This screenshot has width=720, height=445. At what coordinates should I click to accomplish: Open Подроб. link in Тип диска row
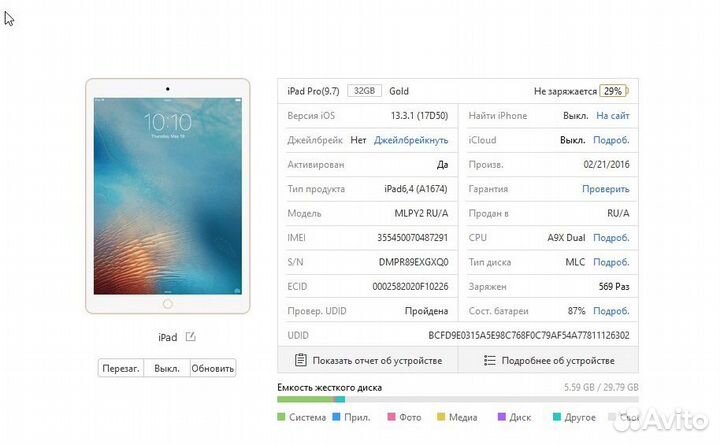(x=611, y=262)
